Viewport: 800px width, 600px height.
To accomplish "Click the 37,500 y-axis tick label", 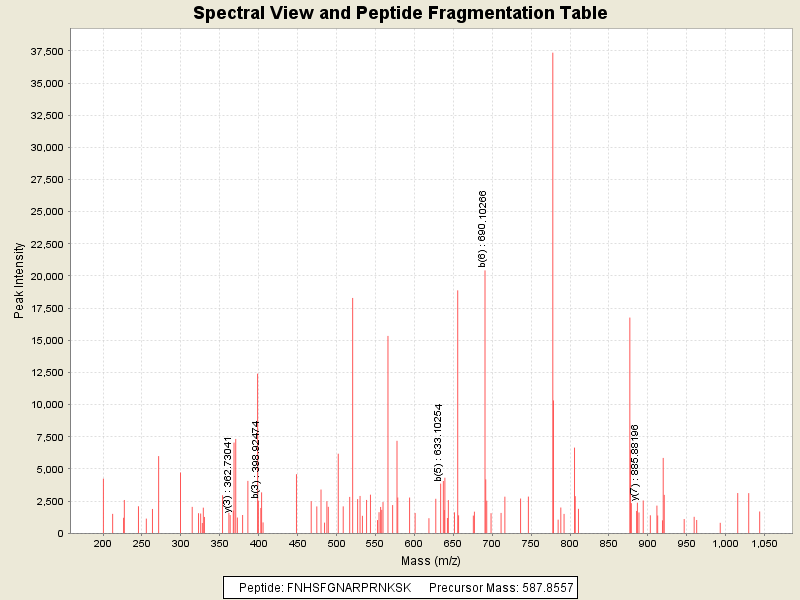I will click(x=47, y=51).
